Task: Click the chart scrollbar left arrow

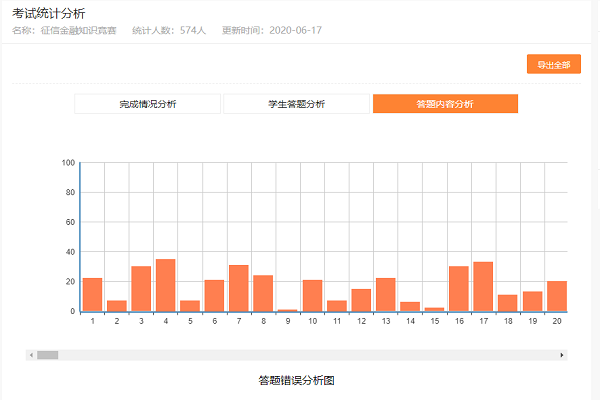Action: 32,355
